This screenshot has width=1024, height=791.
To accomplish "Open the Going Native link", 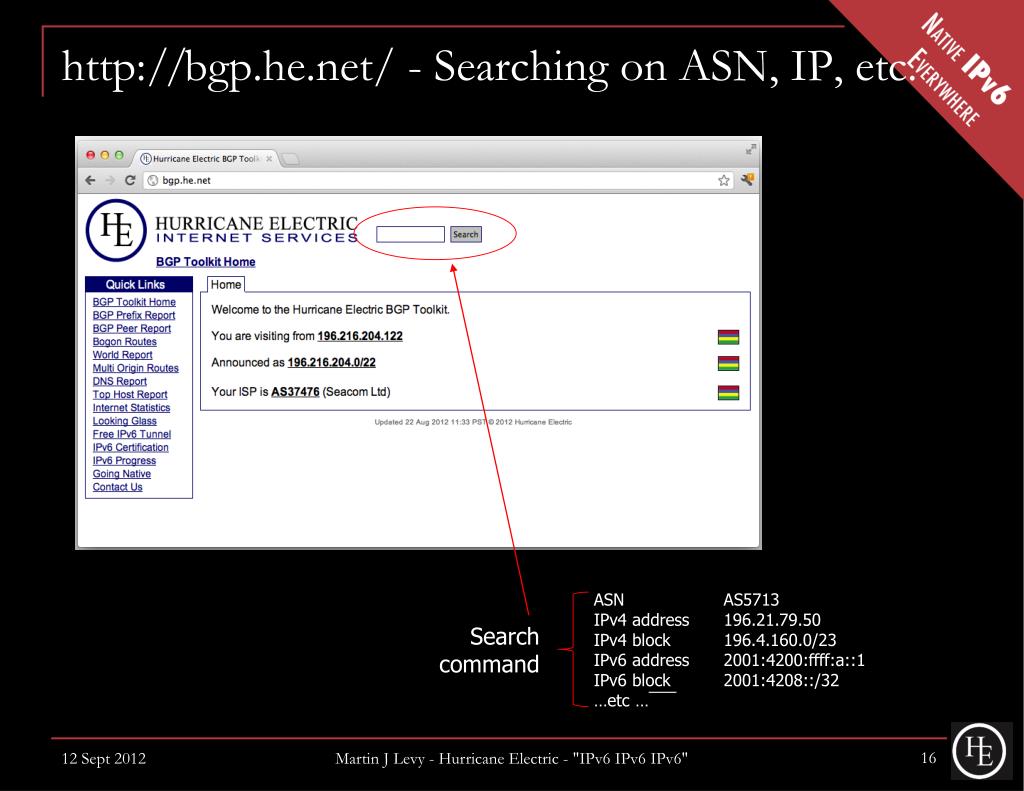I will point(121,474).
